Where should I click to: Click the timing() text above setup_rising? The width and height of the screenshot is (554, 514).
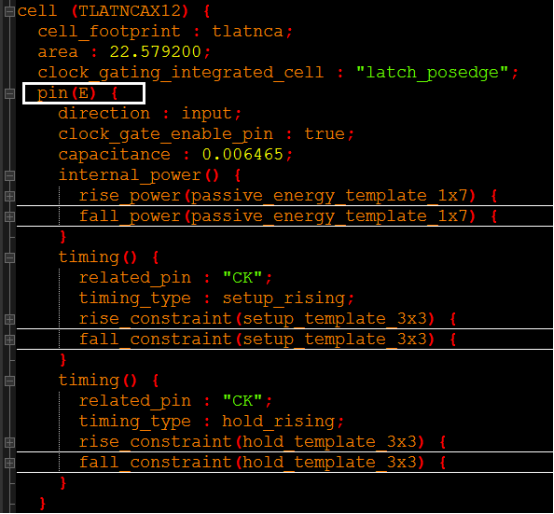tap(98, 257)
